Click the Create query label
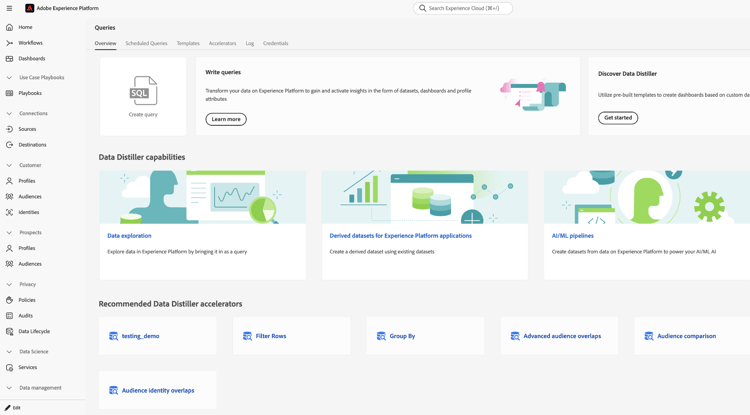This screenshot has width=750, height=415. click(143, 115)
